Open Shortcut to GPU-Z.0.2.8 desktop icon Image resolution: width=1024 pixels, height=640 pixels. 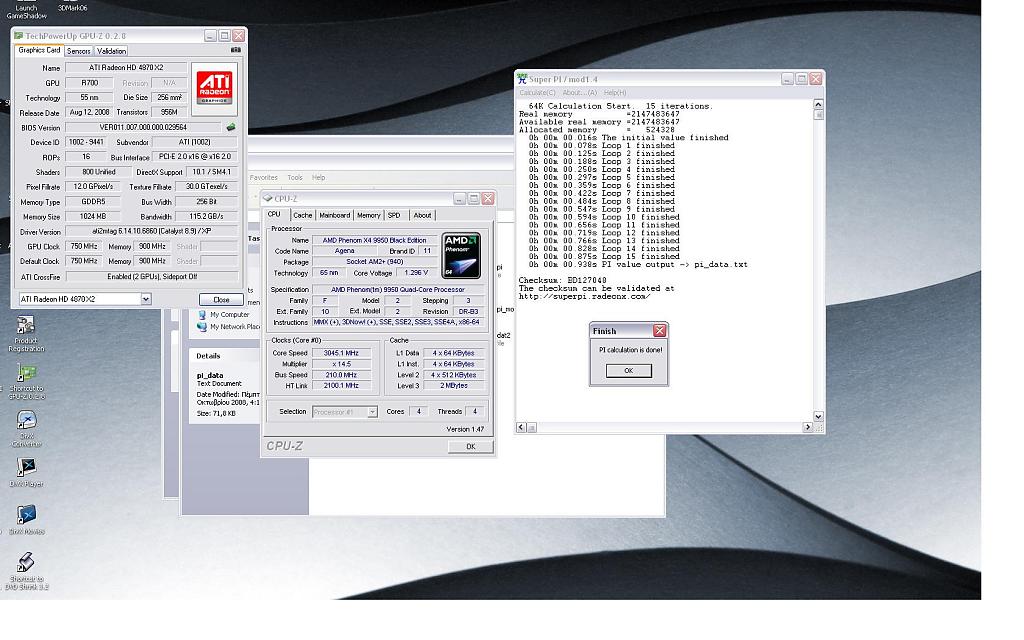(x=26, y=381)
